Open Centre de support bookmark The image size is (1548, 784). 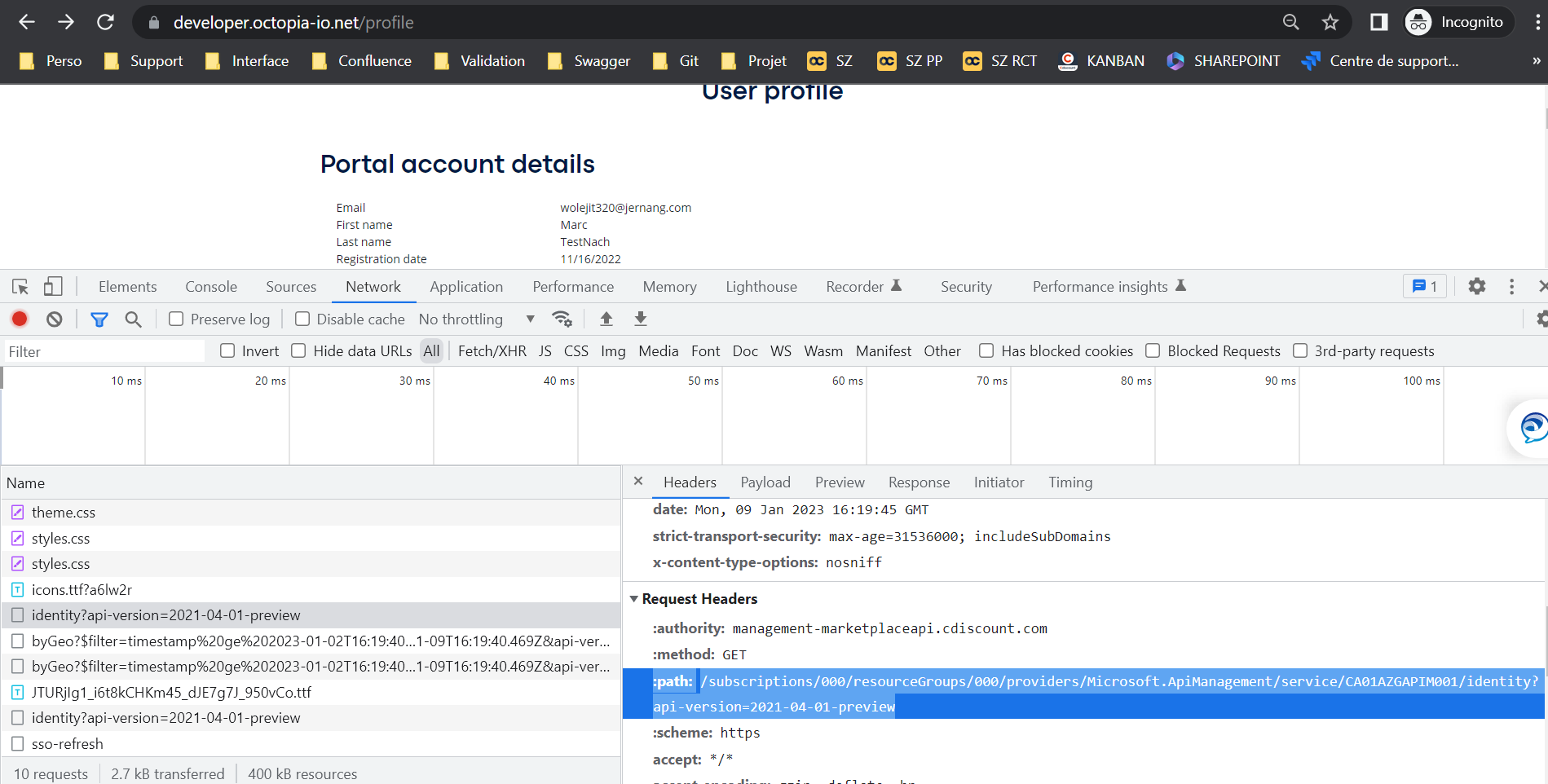(1380, 61)
